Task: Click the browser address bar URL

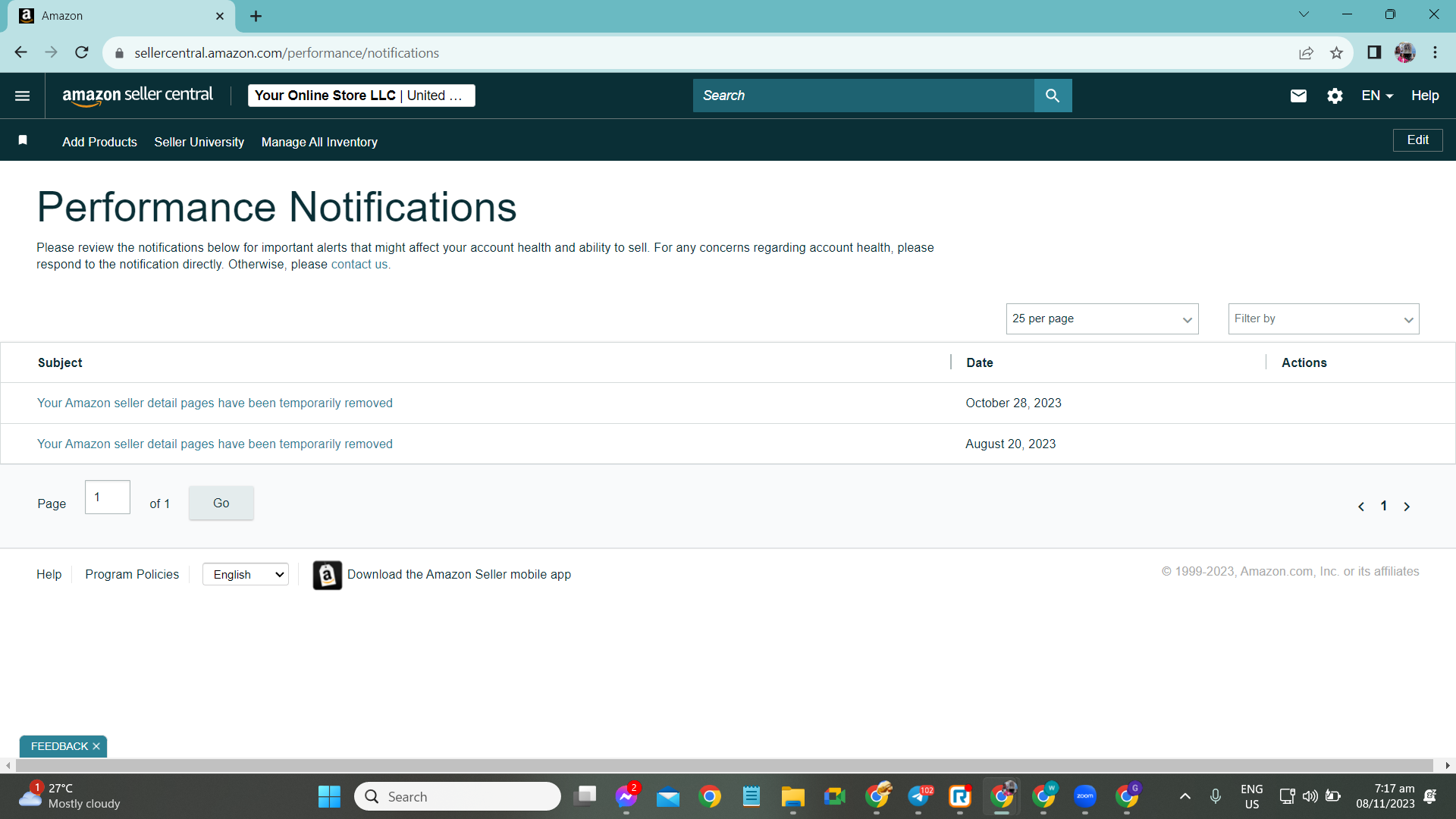Action: [x=287, y=53]
